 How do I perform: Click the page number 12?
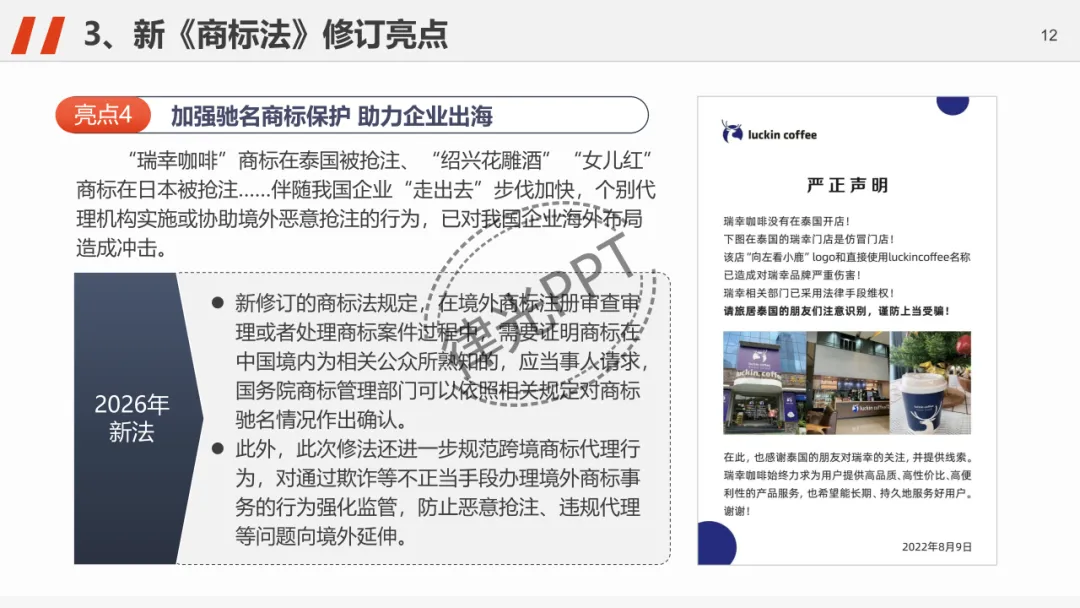pos(1048,36)
